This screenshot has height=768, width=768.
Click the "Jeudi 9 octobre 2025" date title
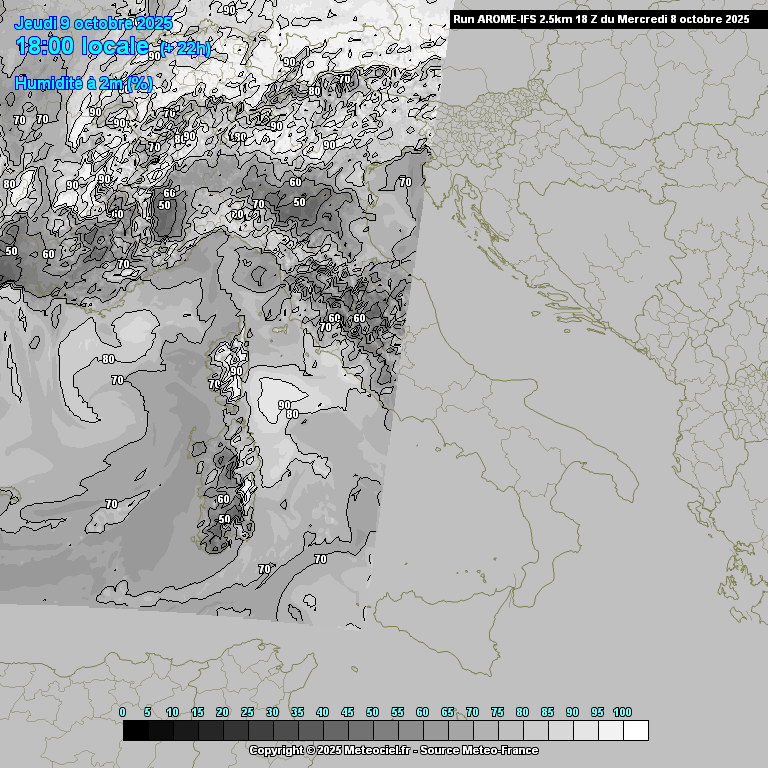tap(93, 23)
